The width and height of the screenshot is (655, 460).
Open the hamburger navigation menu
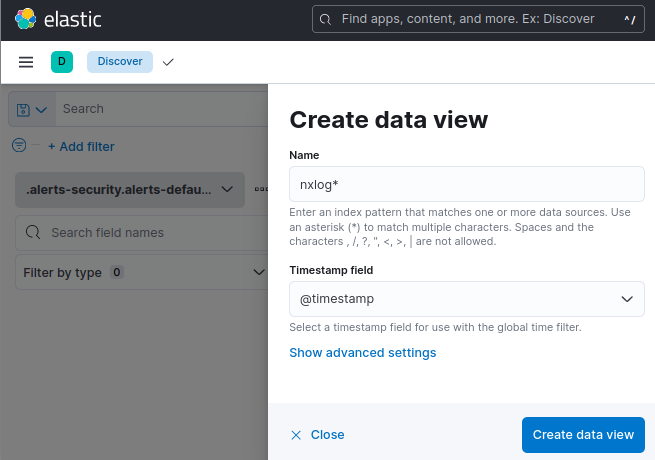[x=26, y=62]
